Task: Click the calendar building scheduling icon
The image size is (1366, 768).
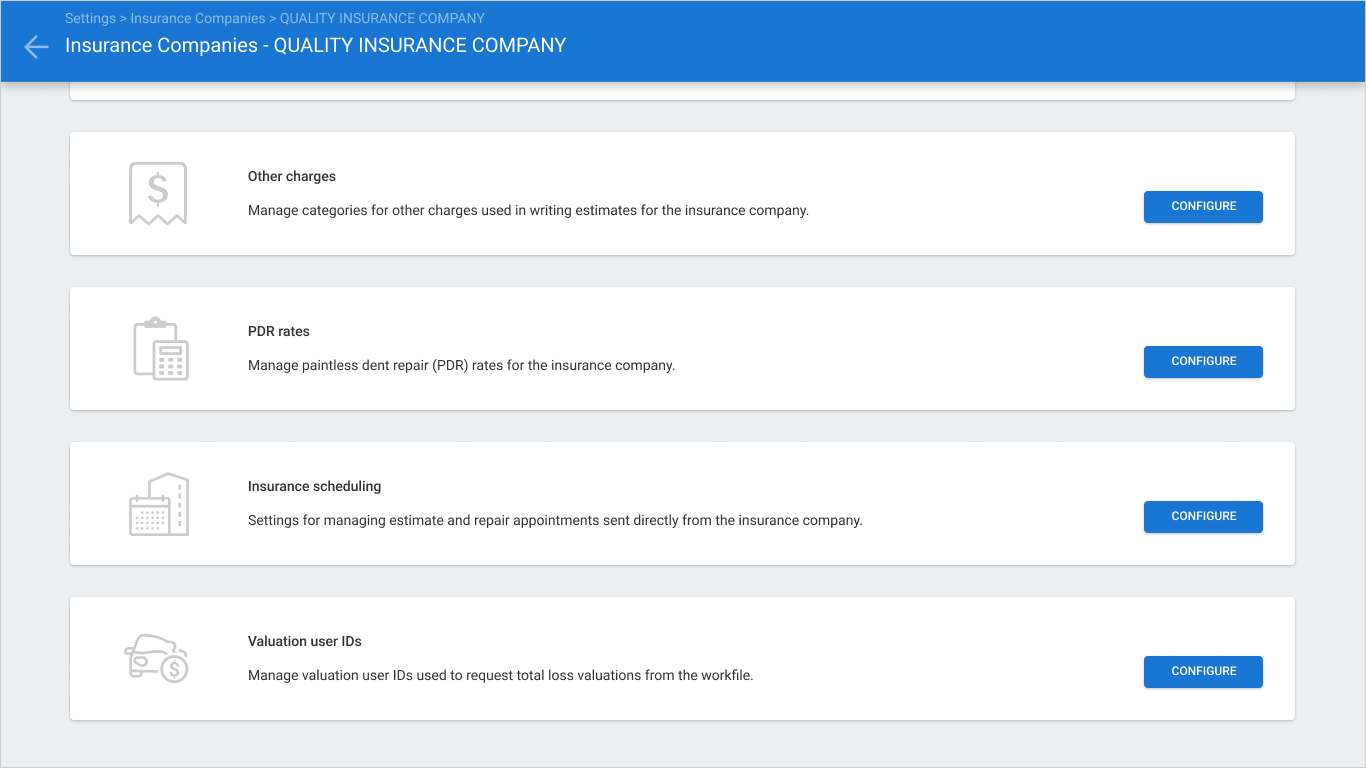Action: pyautogui.click(x=159, y=504)
